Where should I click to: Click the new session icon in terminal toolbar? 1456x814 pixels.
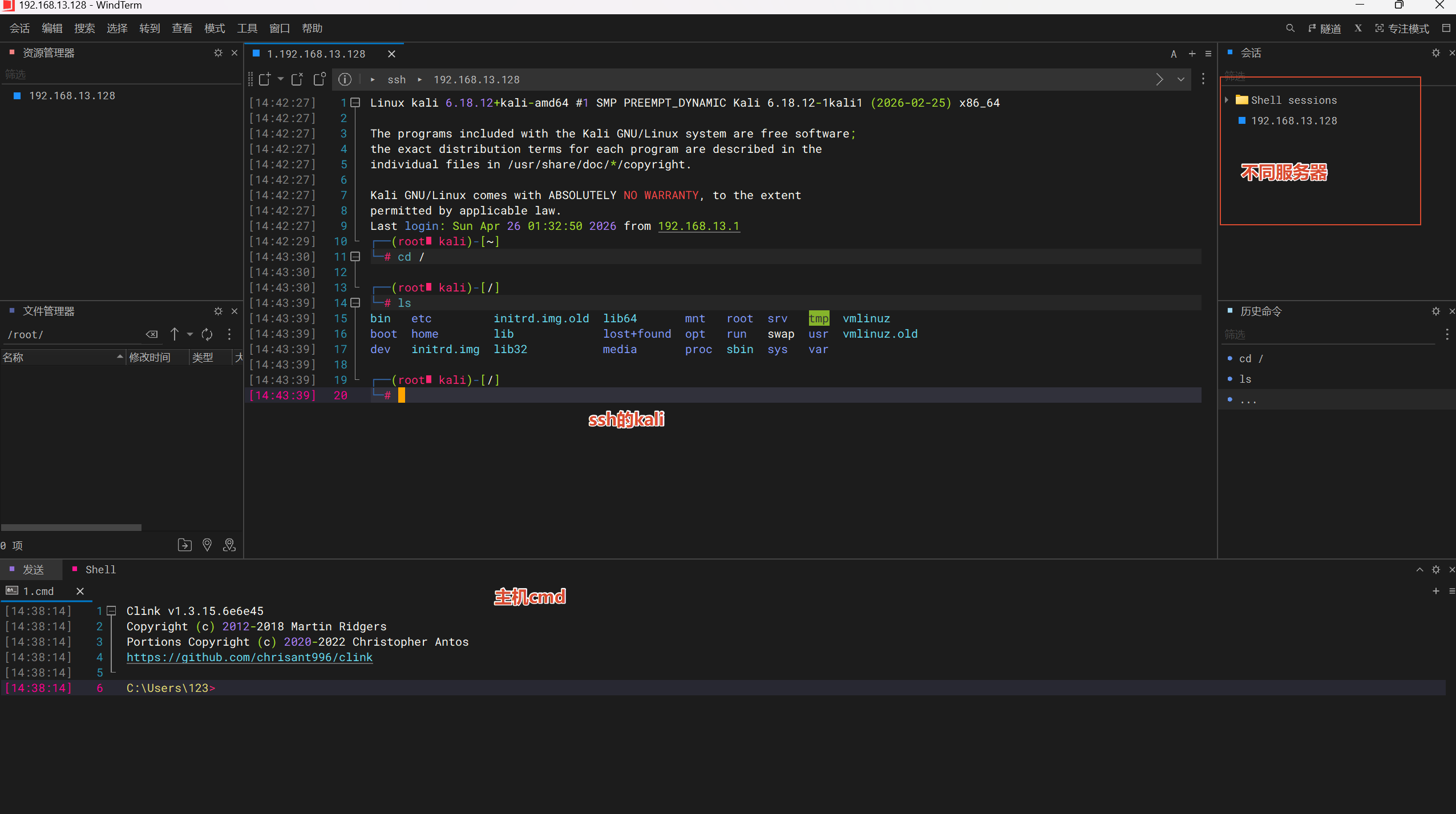pos(265,79)
